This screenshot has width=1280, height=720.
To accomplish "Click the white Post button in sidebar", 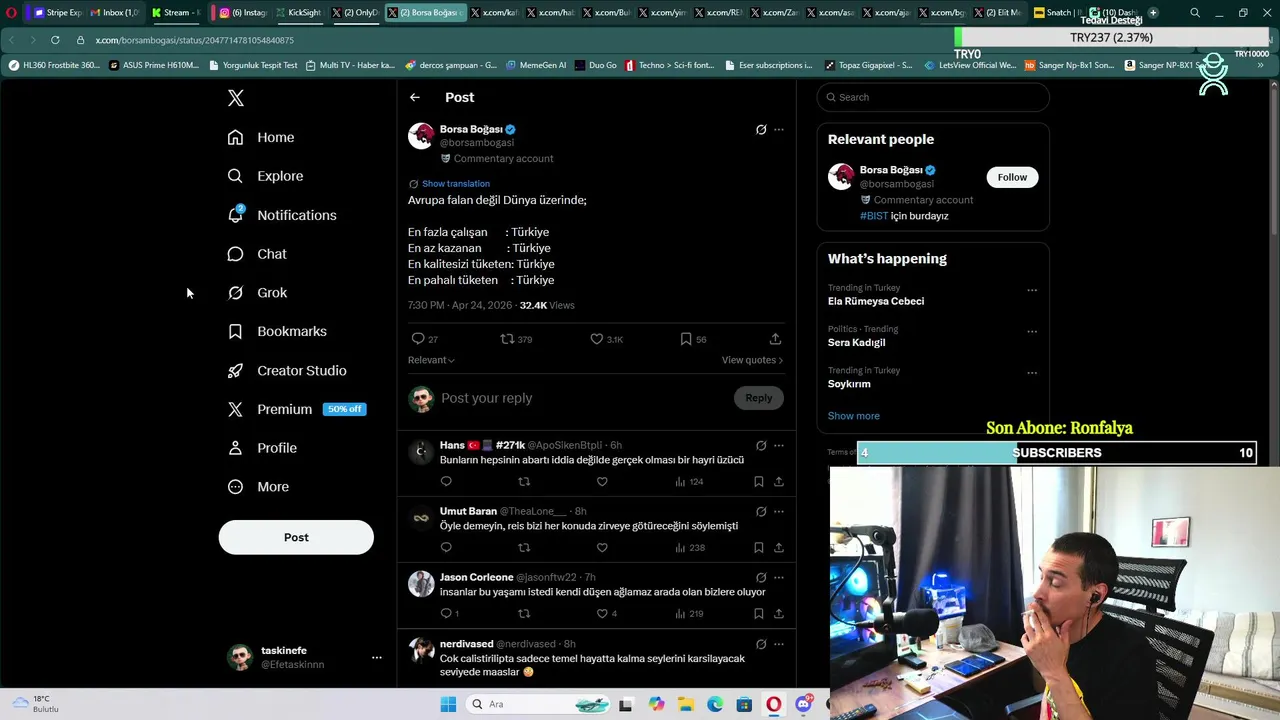I will point(296,537).
